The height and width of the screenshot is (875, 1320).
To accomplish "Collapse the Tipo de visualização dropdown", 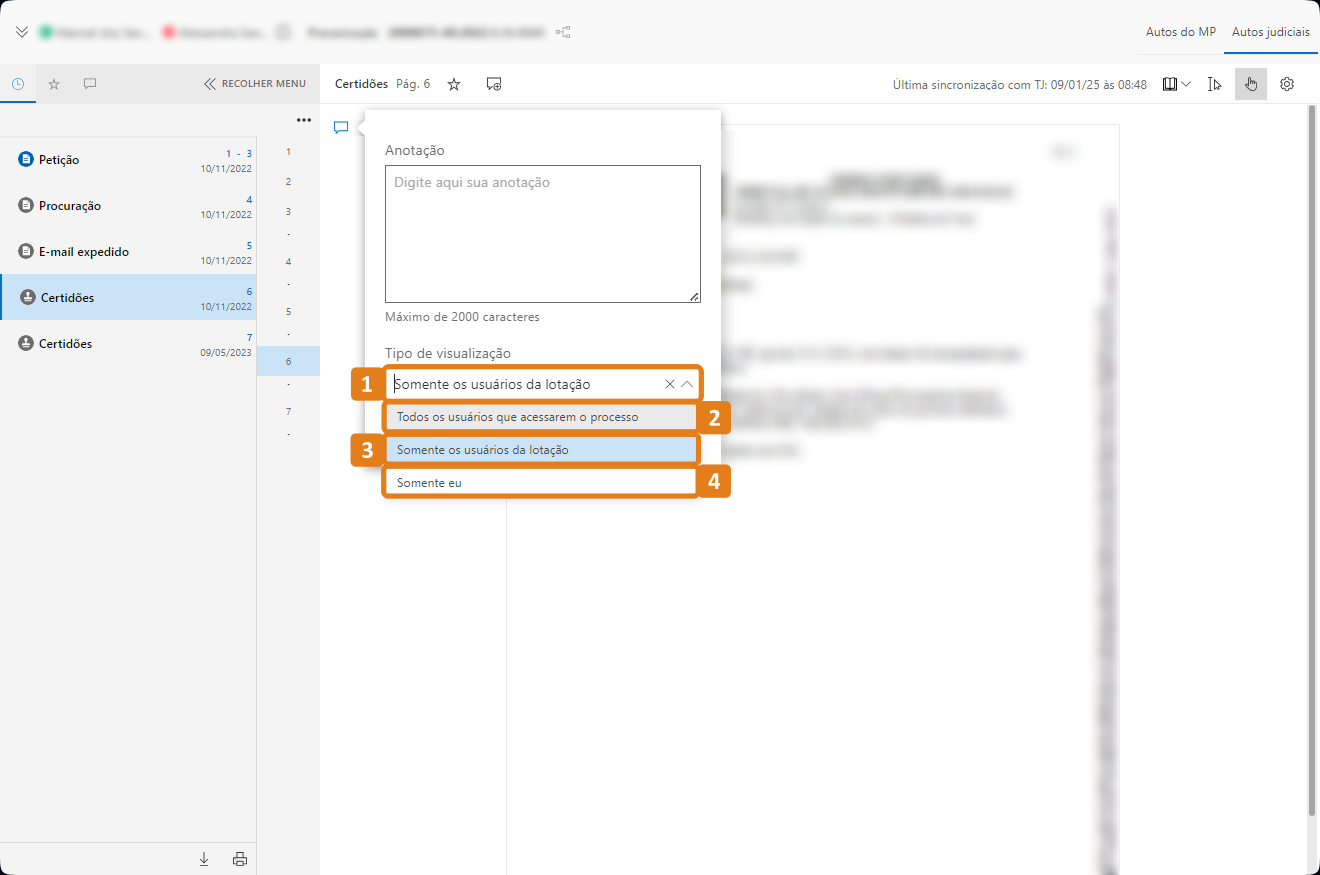I will coord(687,384).
